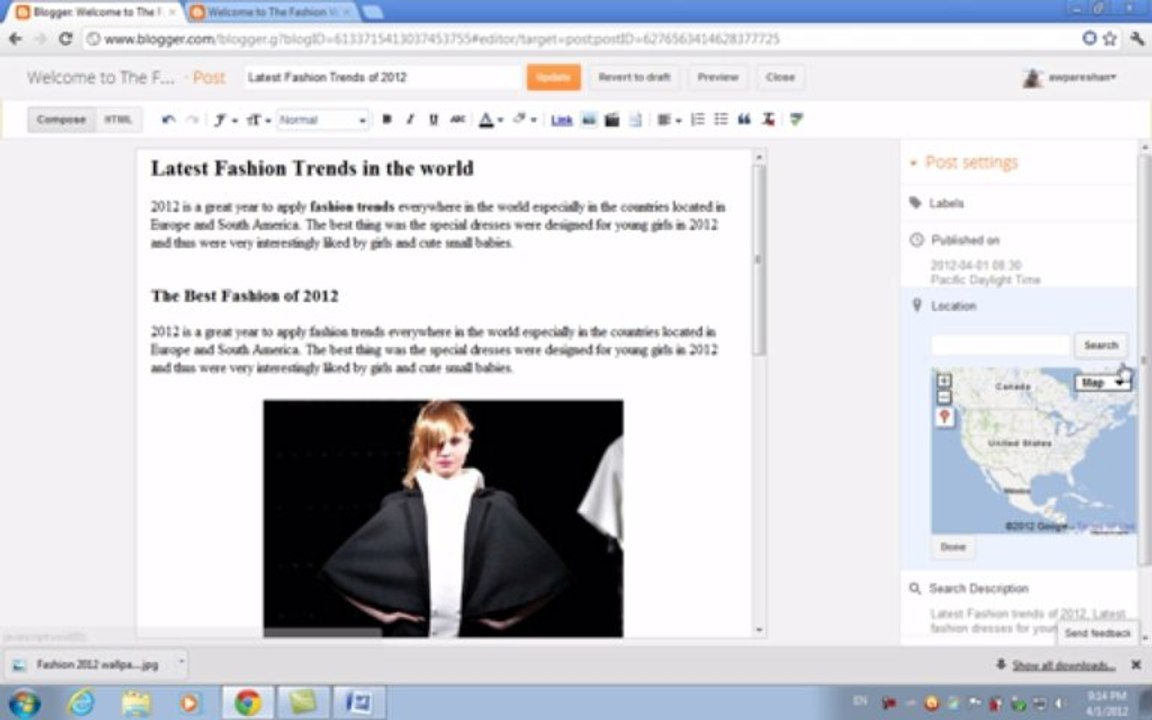This screenshot has width=1152, height=720.
Task: Click the location search text field
Action: click(x=1000, y=345)
